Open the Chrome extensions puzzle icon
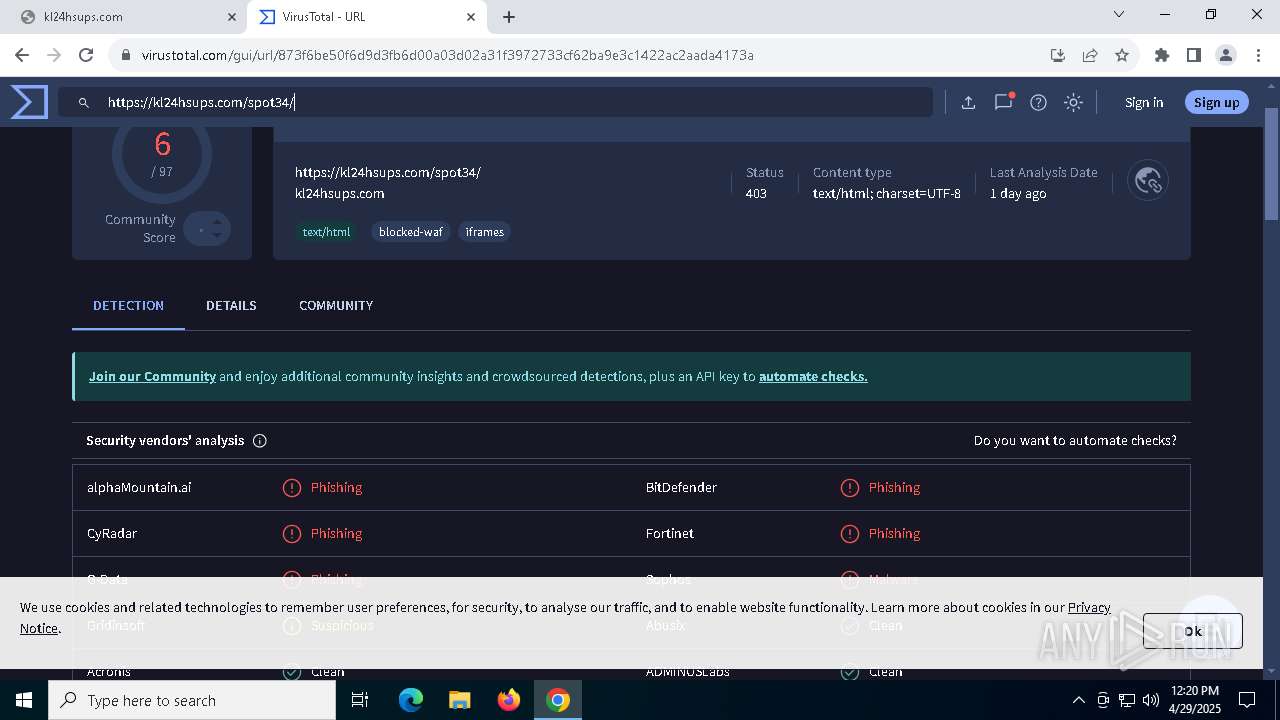Viewport: 1280px width, 720px height. pyautogui.click(x=1162, y=55)
